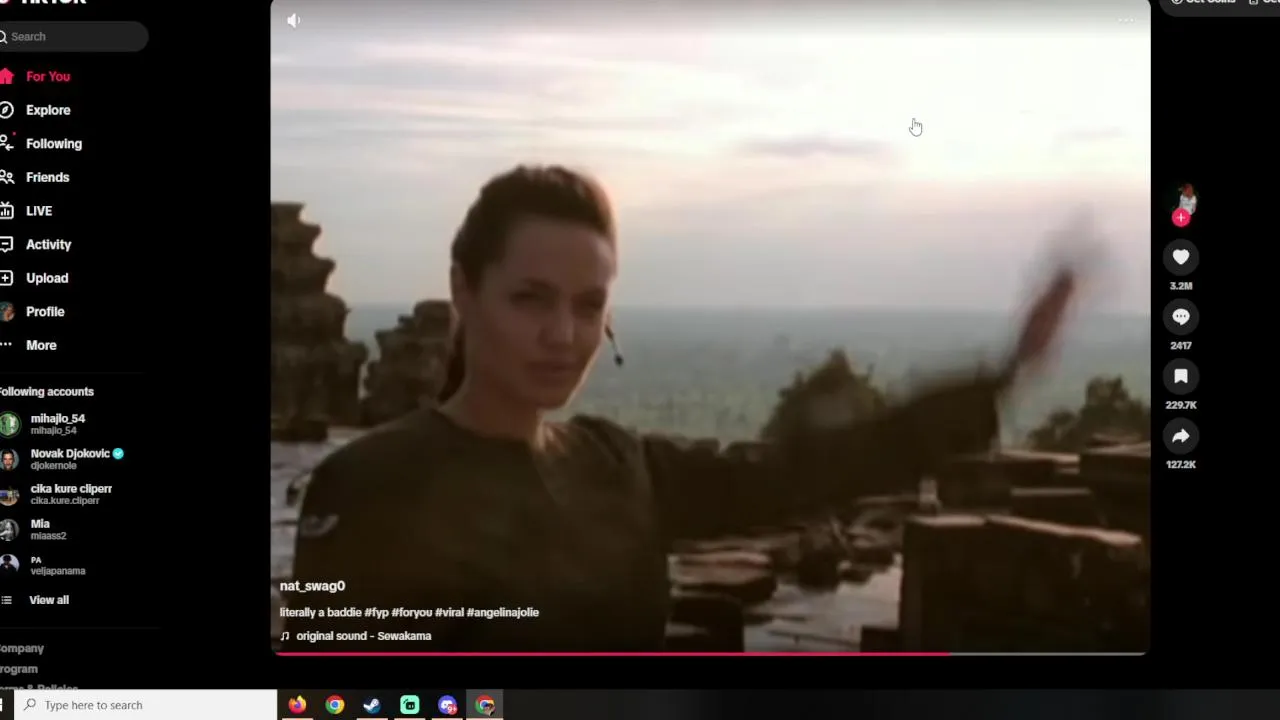Share video using the arrow icon

point(1181,436)
